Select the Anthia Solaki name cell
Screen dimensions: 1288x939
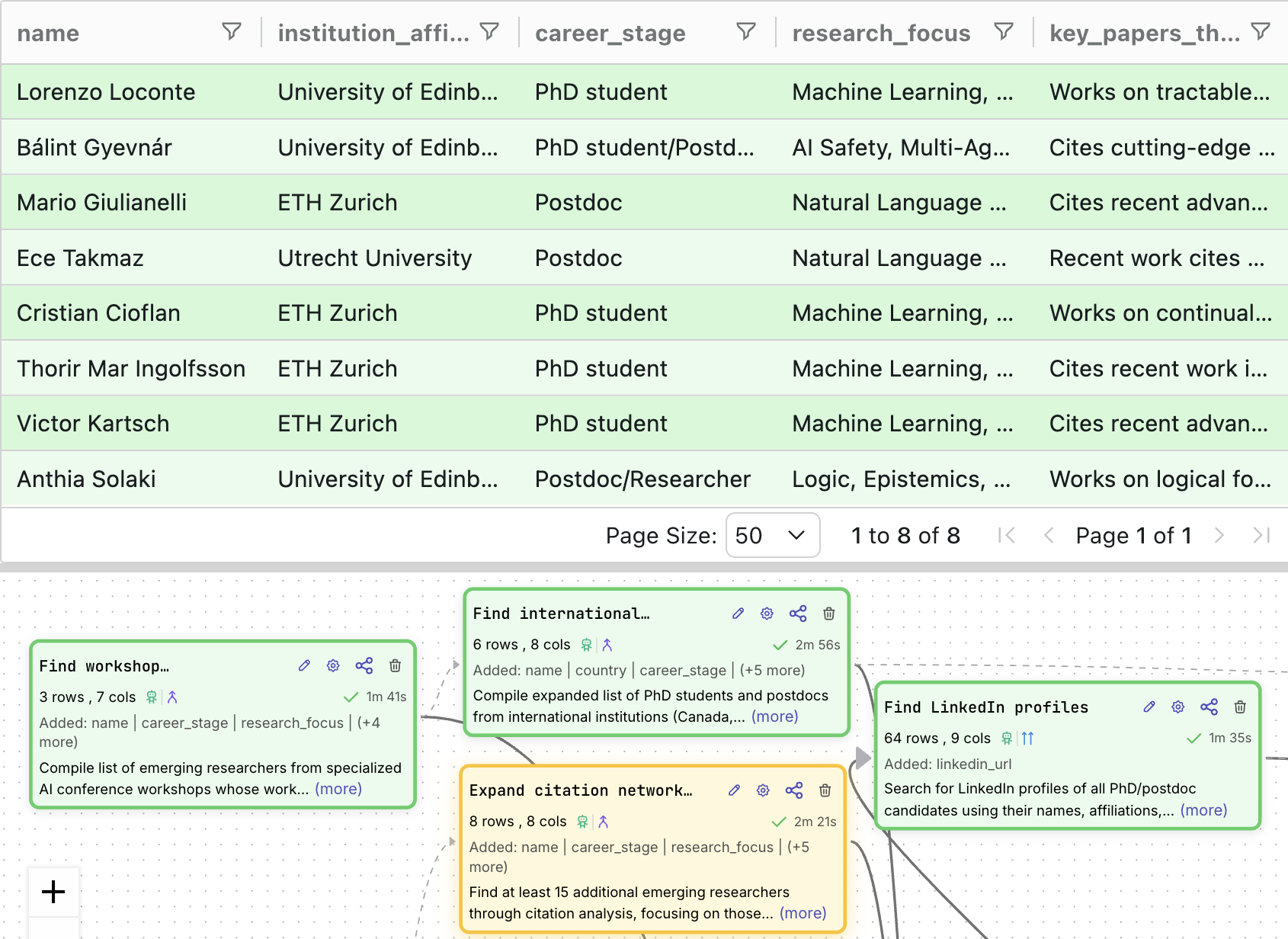click(86, 479)
